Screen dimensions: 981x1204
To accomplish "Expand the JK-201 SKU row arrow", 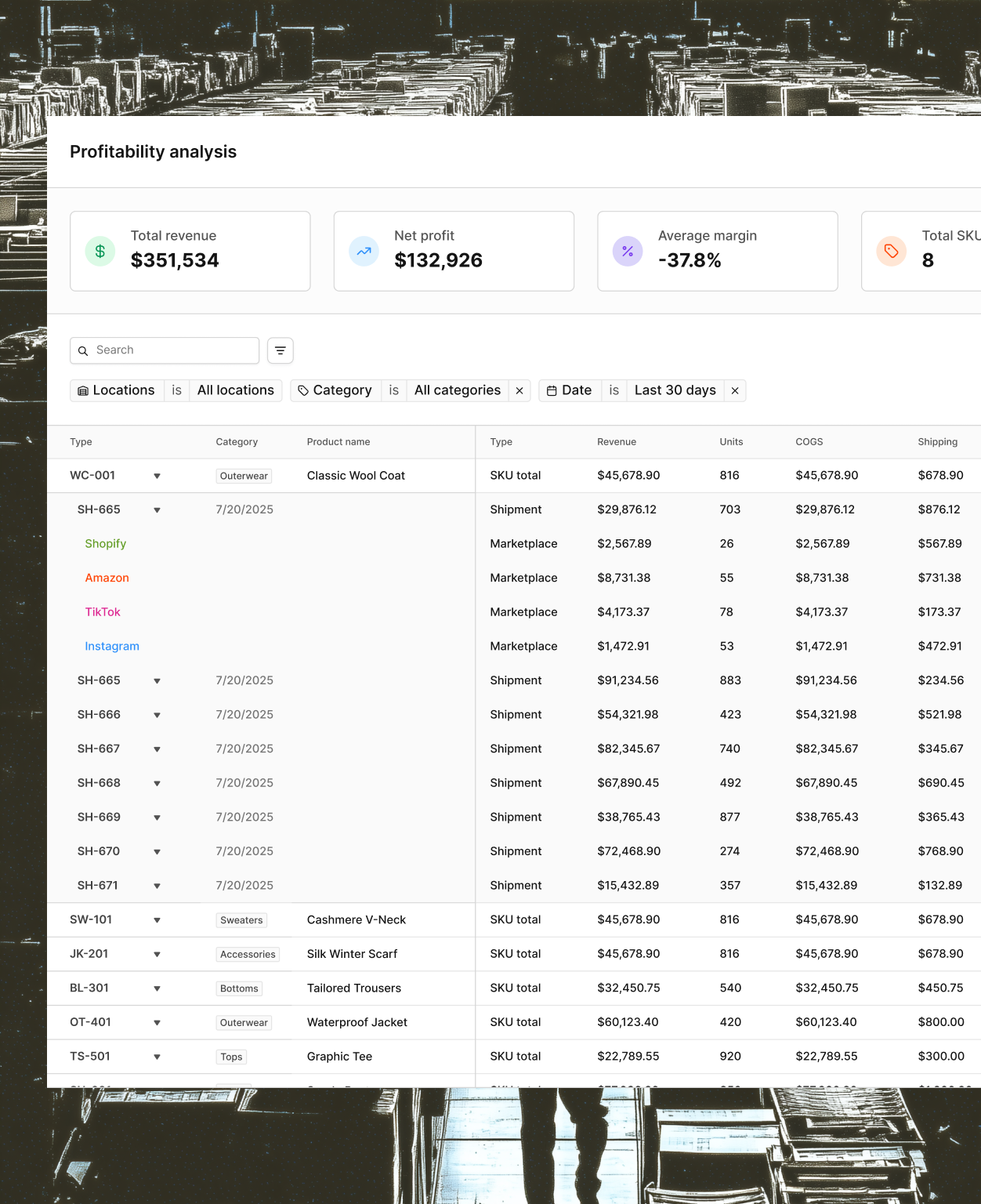I will [157, 954].
